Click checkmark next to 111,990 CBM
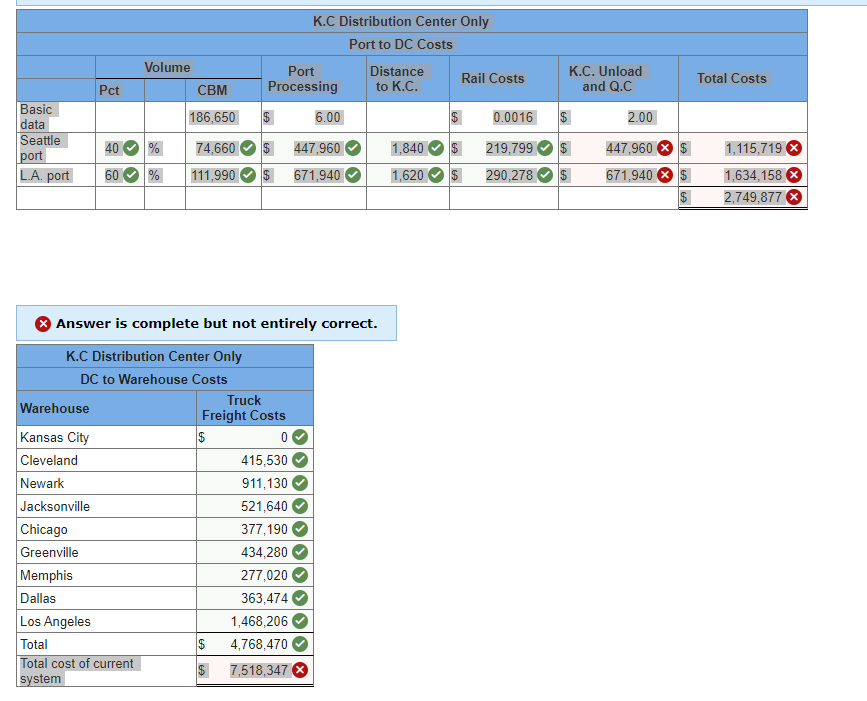This screenshot has width=867, height=701. pos(248,175)
